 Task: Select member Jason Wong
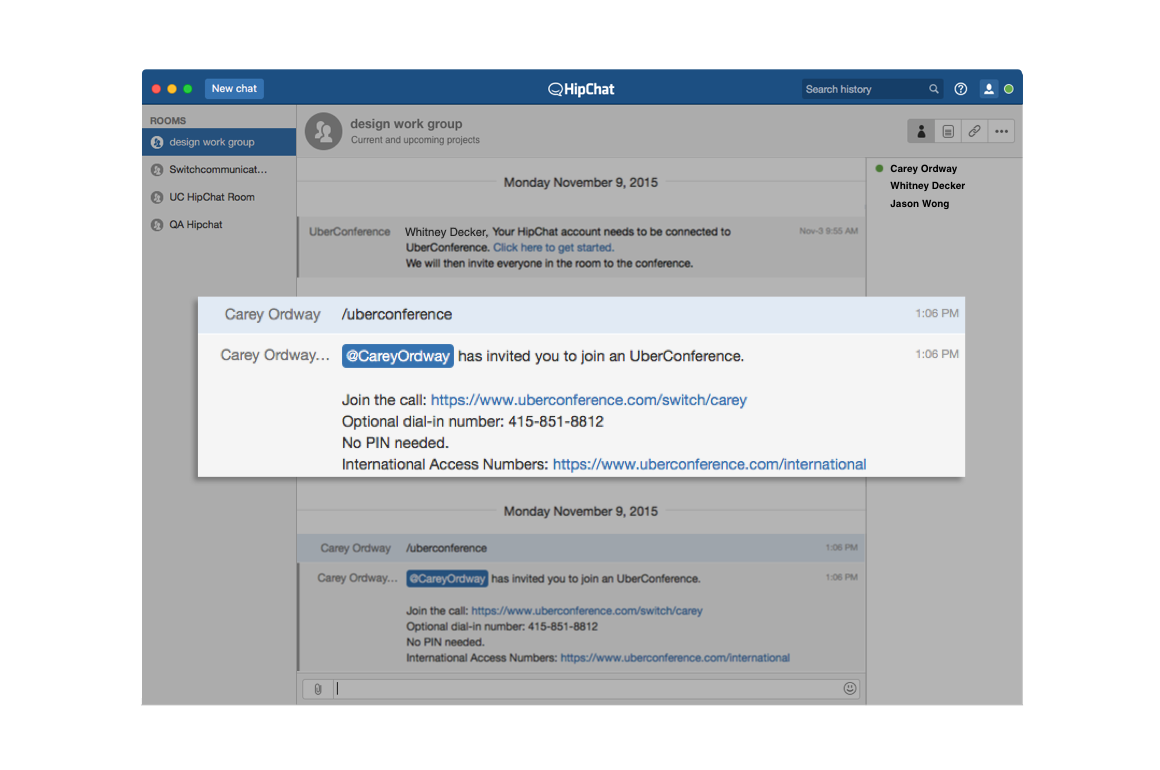click(919, 203)
